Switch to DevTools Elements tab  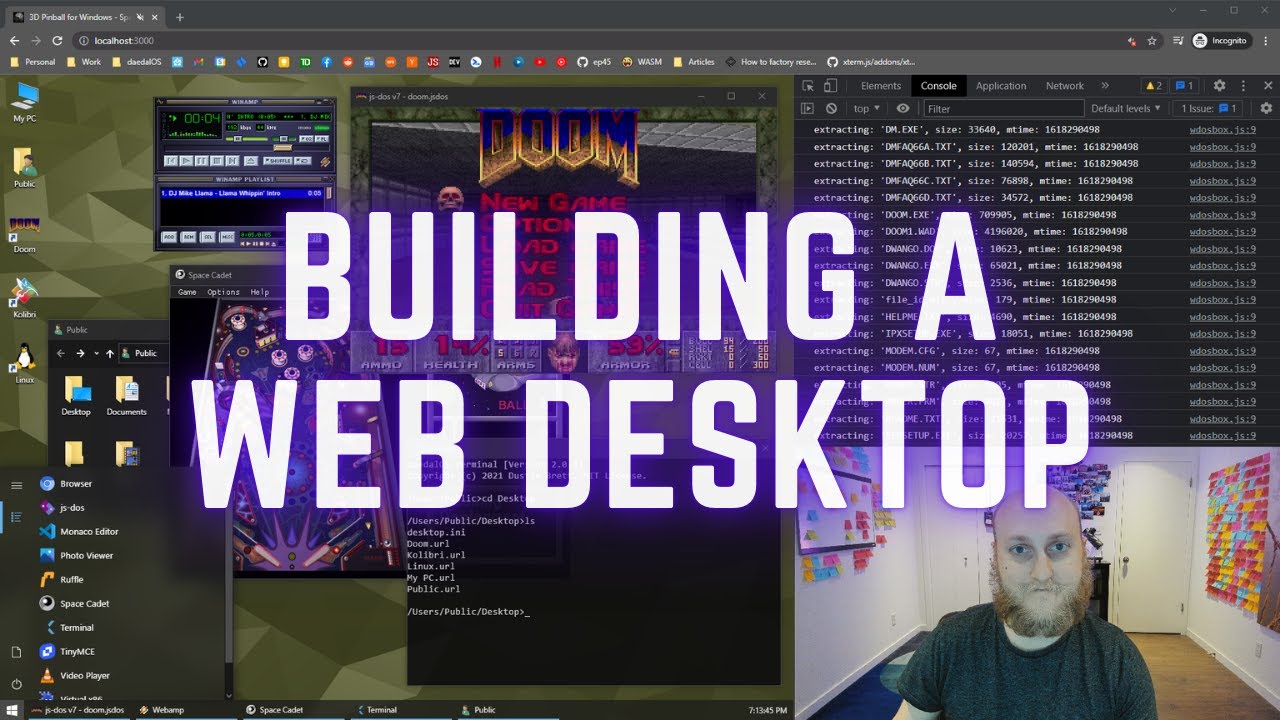pos(881,86)
